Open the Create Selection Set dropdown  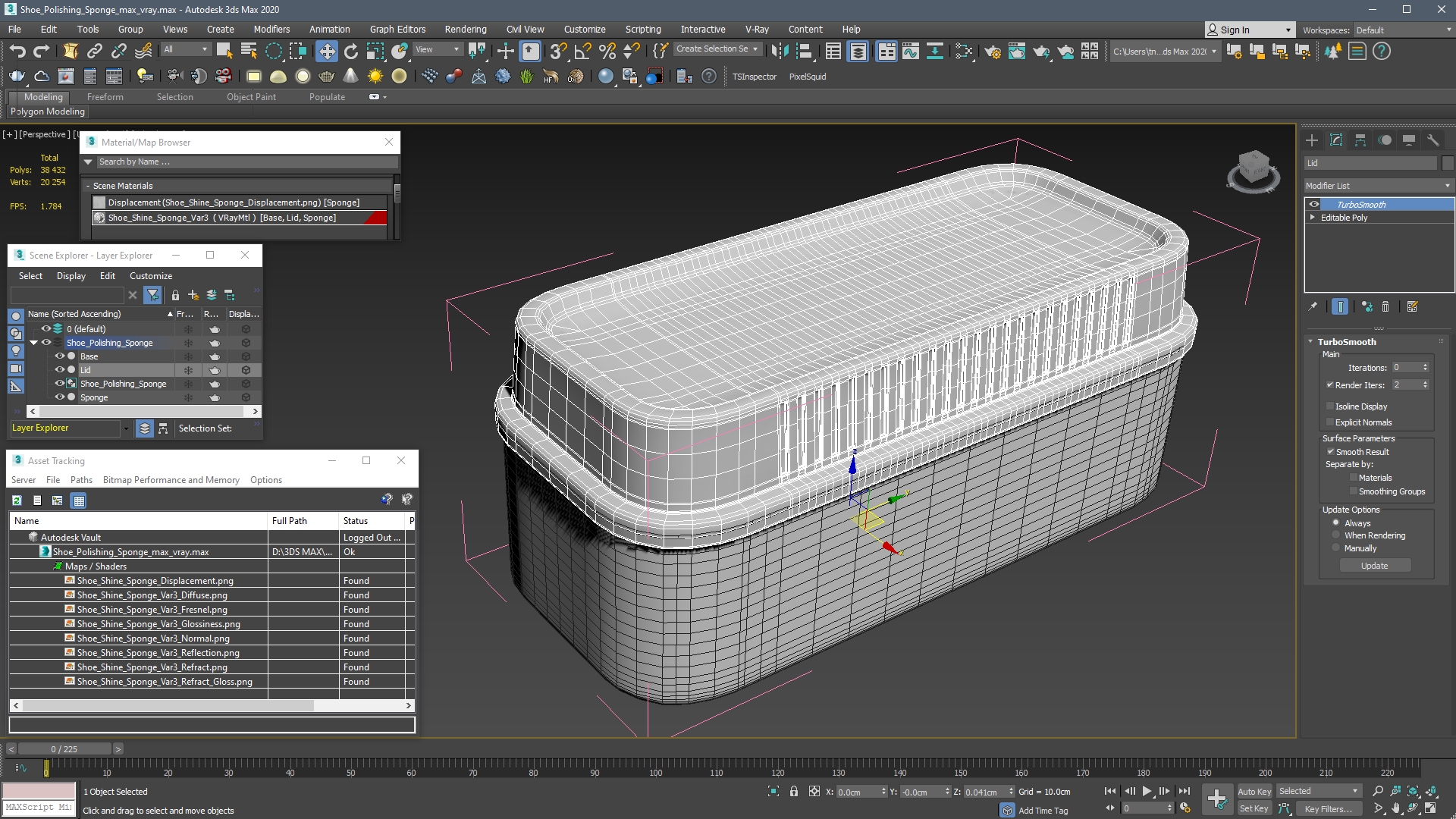click(717, 49)
